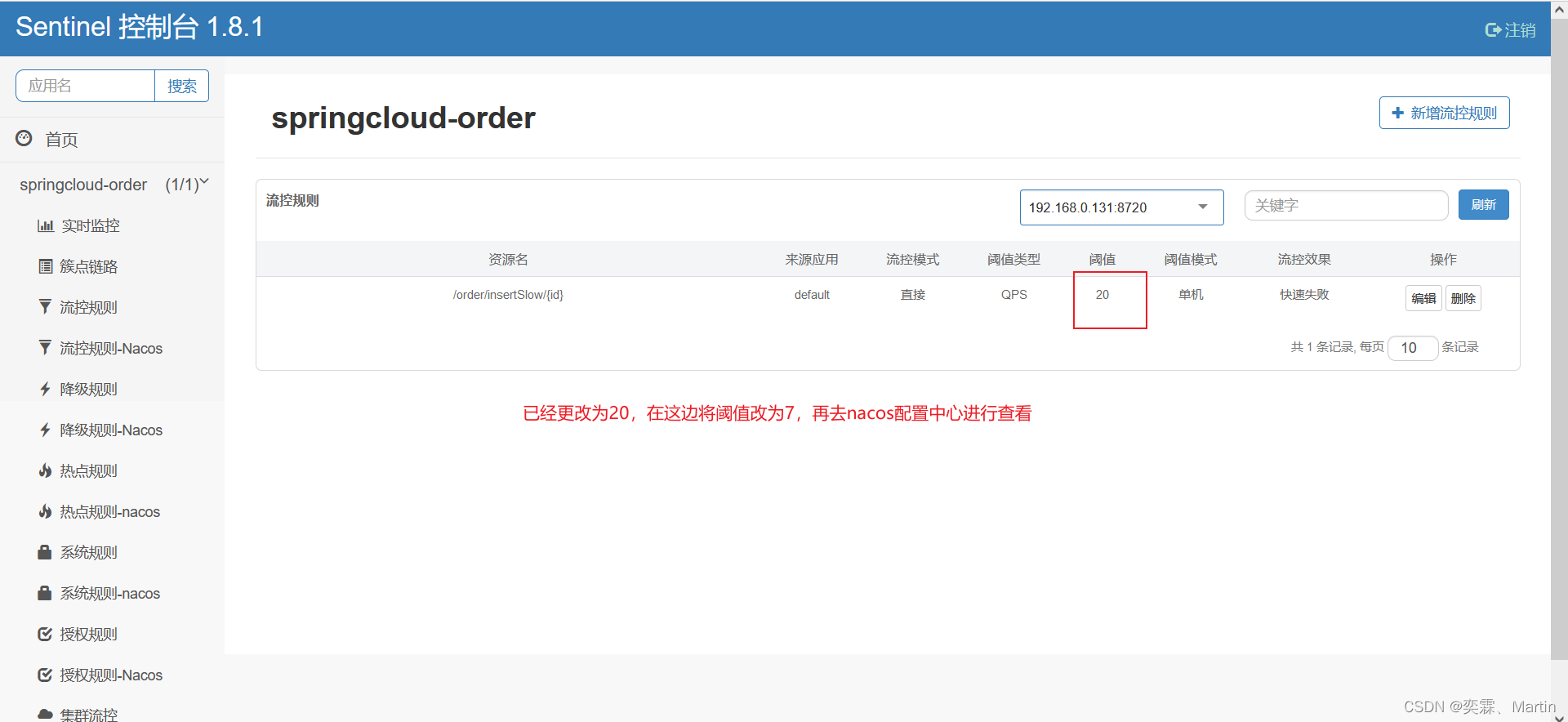This screenshot has width=1568, height=722.
Task: Click the 关键字 keyword search field
Action: (x=1345, y=206)
